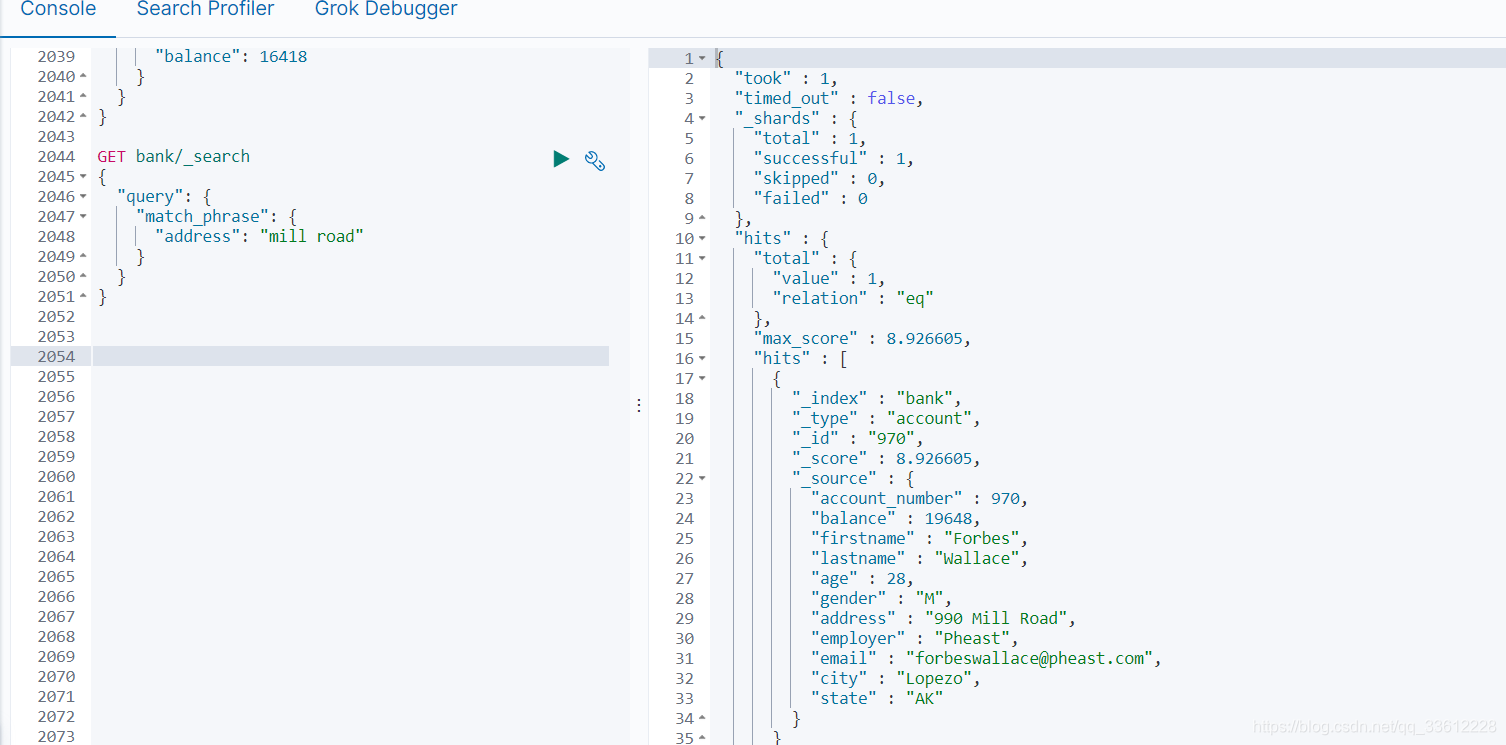
Task: Click the vertical panel resize handle dots
Action: [639, 404]
